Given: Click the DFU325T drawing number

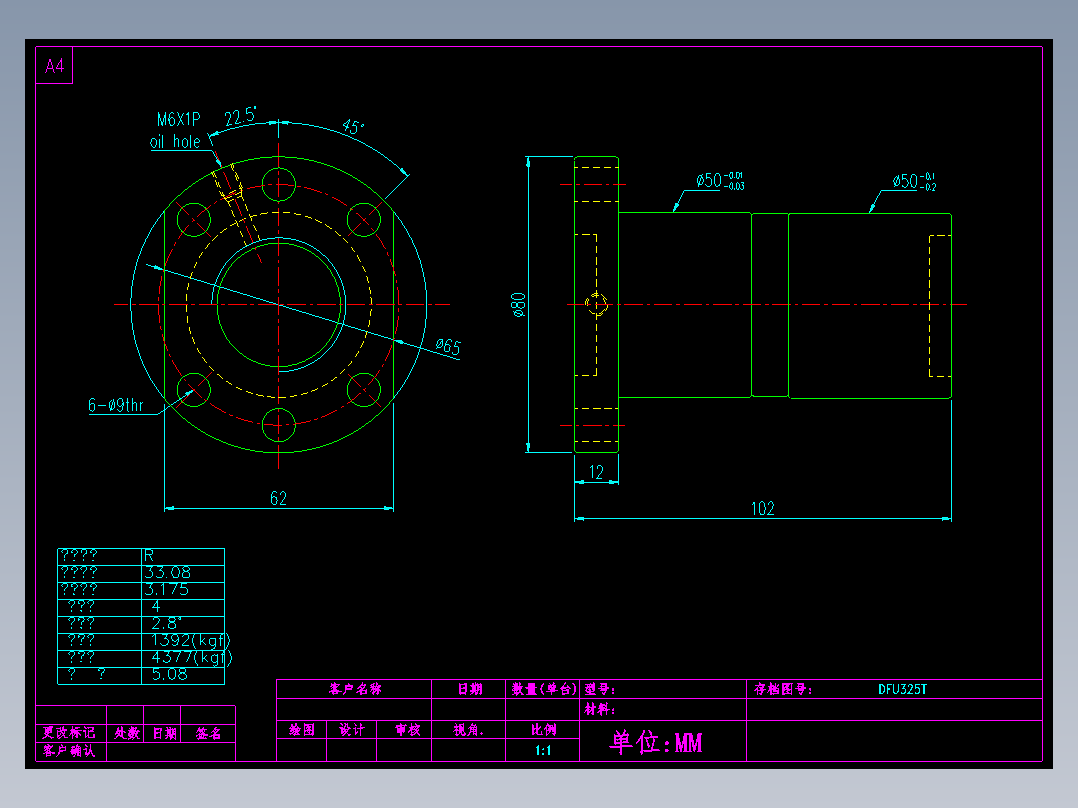Looking at the screenshot, I should (x=902, y=689).
